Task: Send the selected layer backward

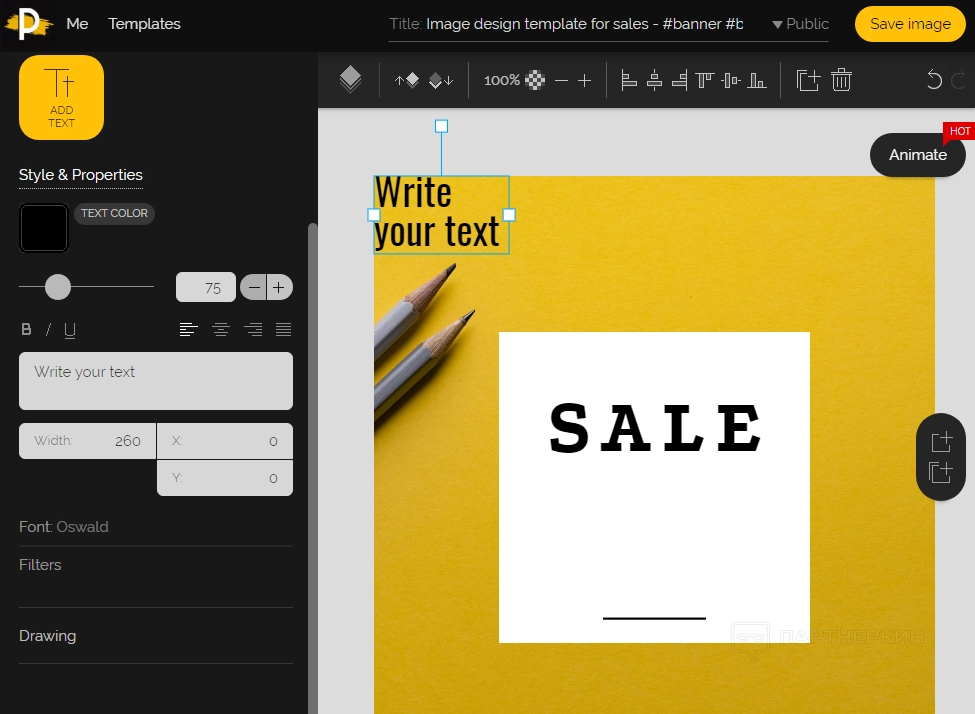Action: (x=441, y=81)
